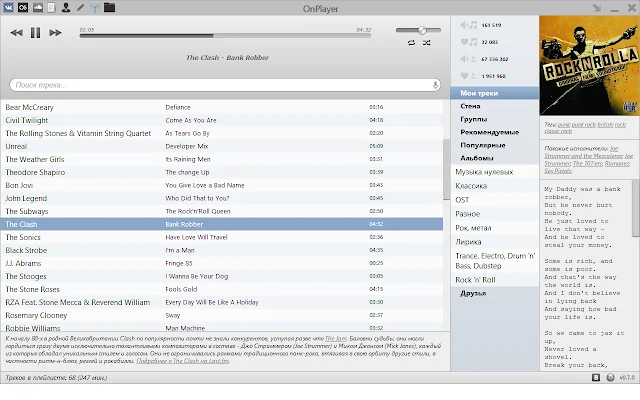This screenshot has width=640, height=400.
Task: Play The Stooges - I Wanna Be Your Dog
Action: click(222, 276)
